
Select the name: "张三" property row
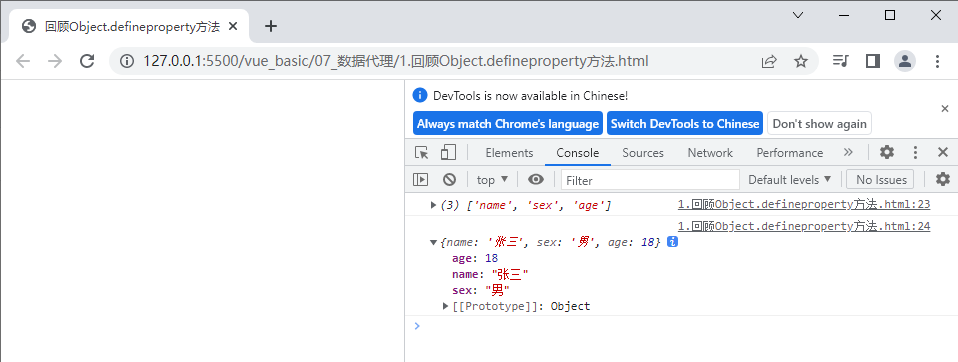click(490, 275)
